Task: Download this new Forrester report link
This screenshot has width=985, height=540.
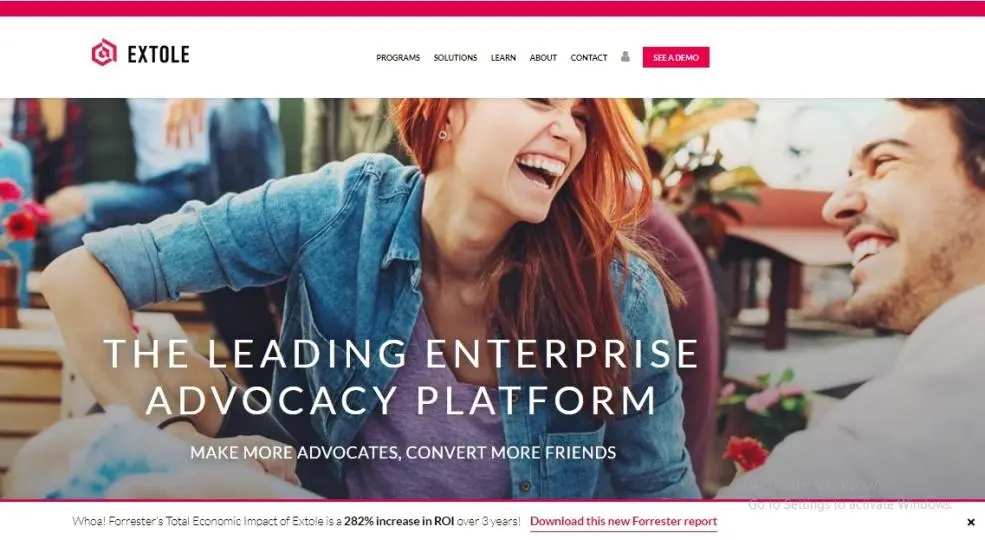Action: 623,521
